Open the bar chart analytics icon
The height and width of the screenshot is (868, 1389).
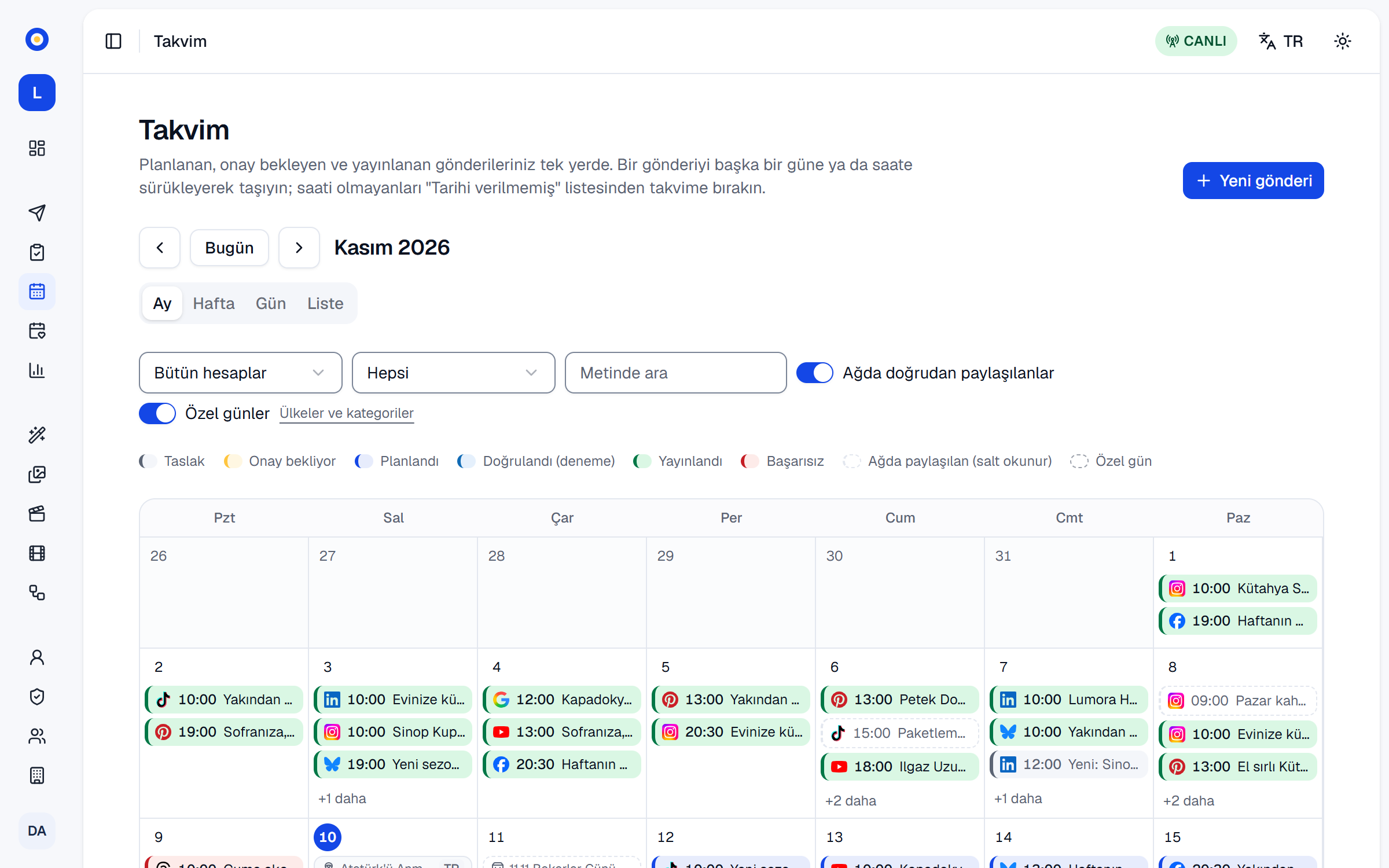(37, 370)
